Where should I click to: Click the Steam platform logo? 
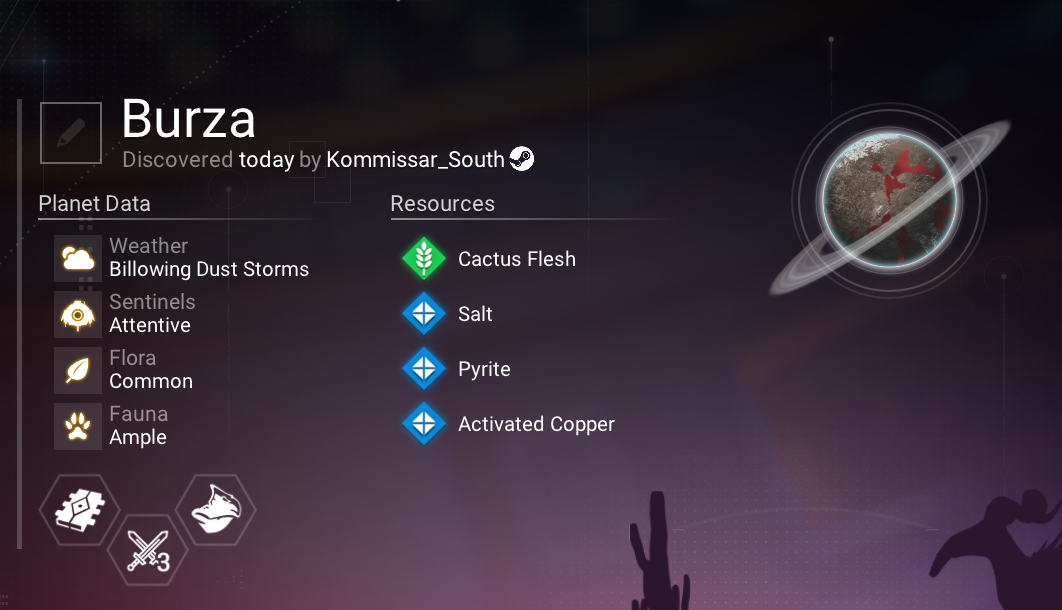(x=522, y=159)
